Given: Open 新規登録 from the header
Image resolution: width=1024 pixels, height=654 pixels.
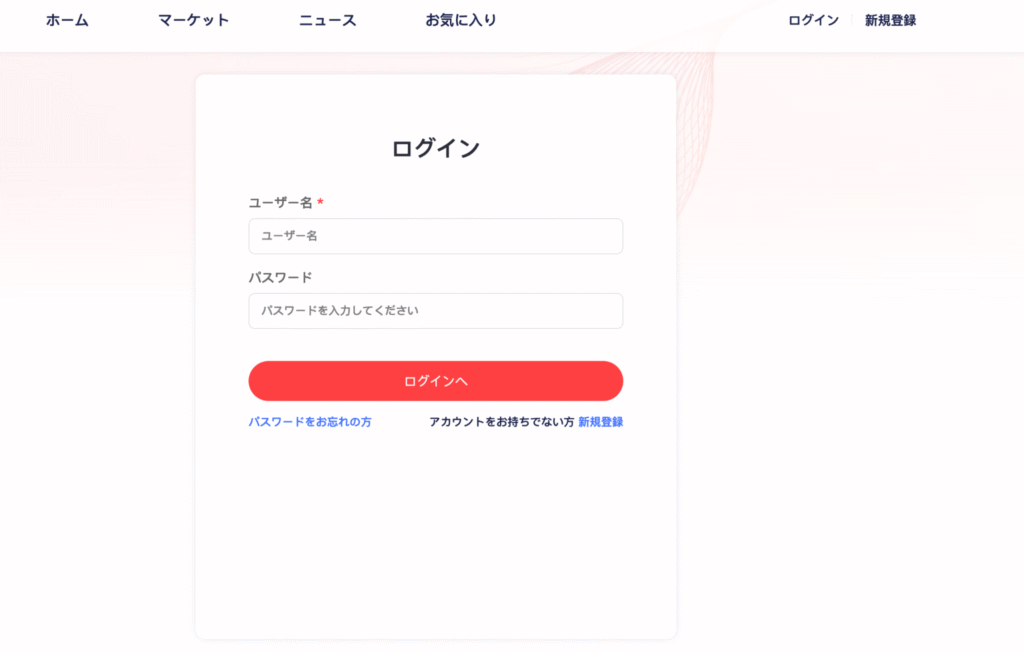Looking at the screenshot, I should (x=891, y=19).
